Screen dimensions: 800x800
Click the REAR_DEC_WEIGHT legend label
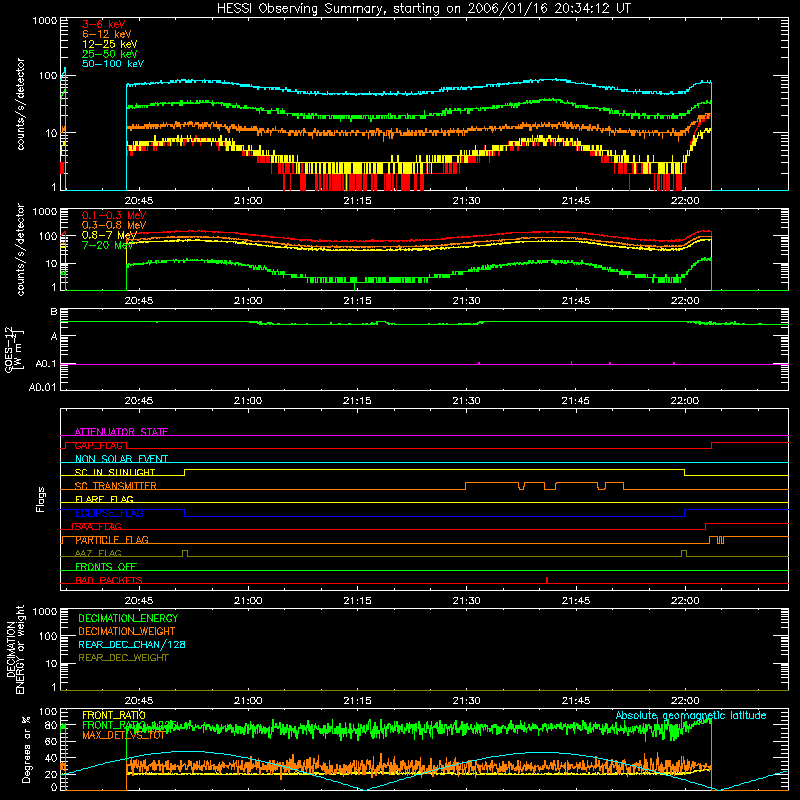click(x=123, y=658)
